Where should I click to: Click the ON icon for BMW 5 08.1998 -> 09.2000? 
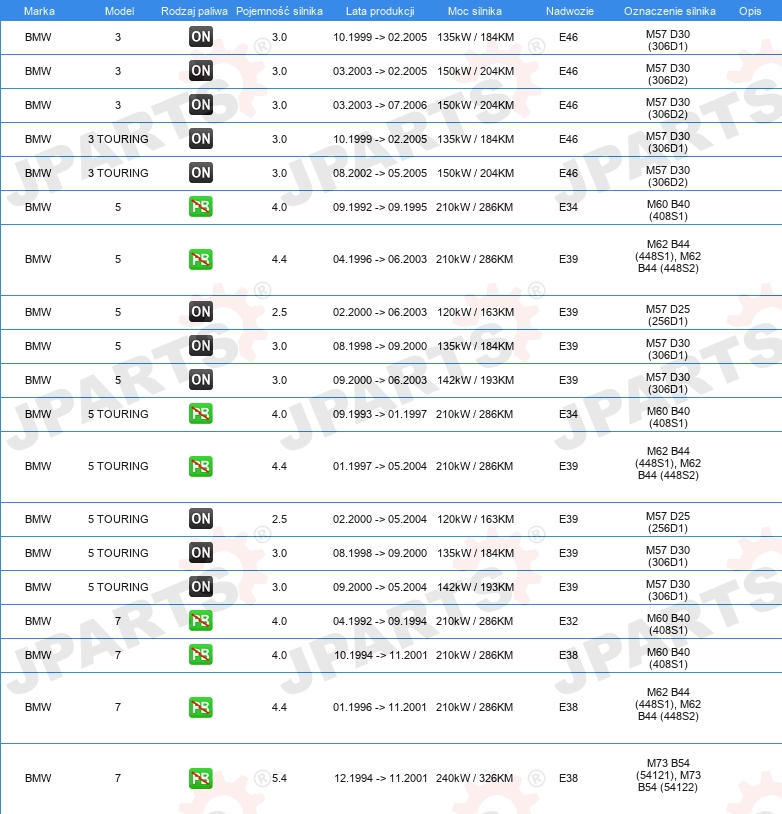pyautogui.click(x=200, y=346)
